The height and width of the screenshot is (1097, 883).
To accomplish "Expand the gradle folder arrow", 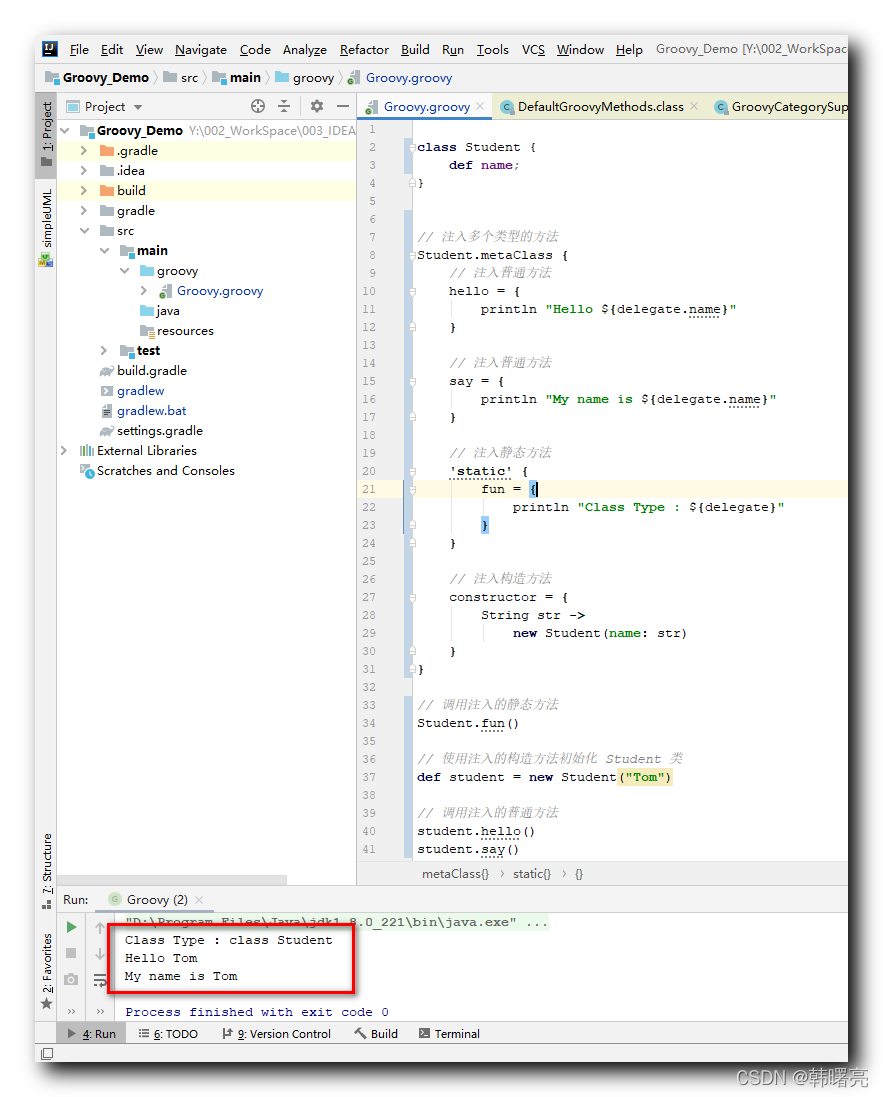I will point(84,211).
